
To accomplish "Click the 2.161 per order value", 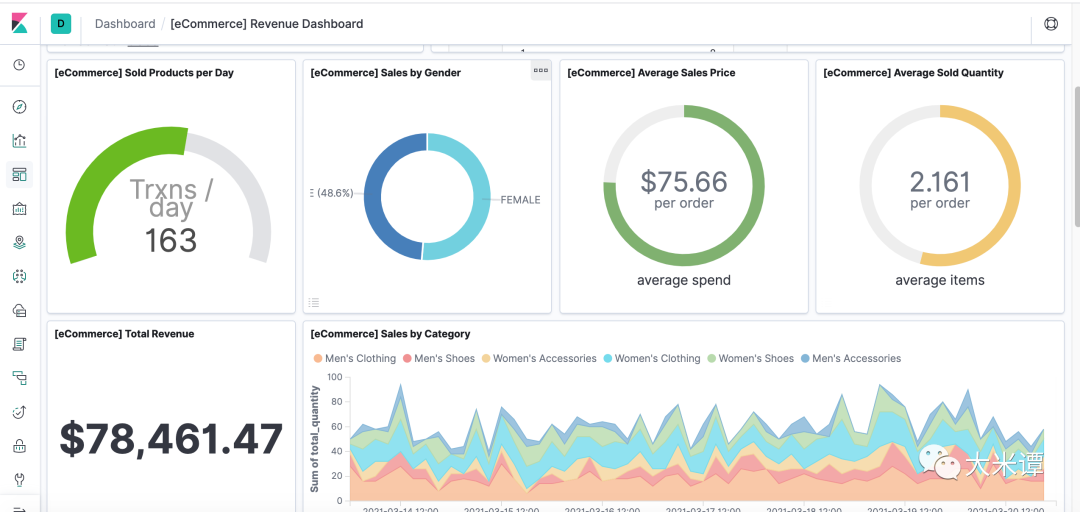I will tap(940, 182).
